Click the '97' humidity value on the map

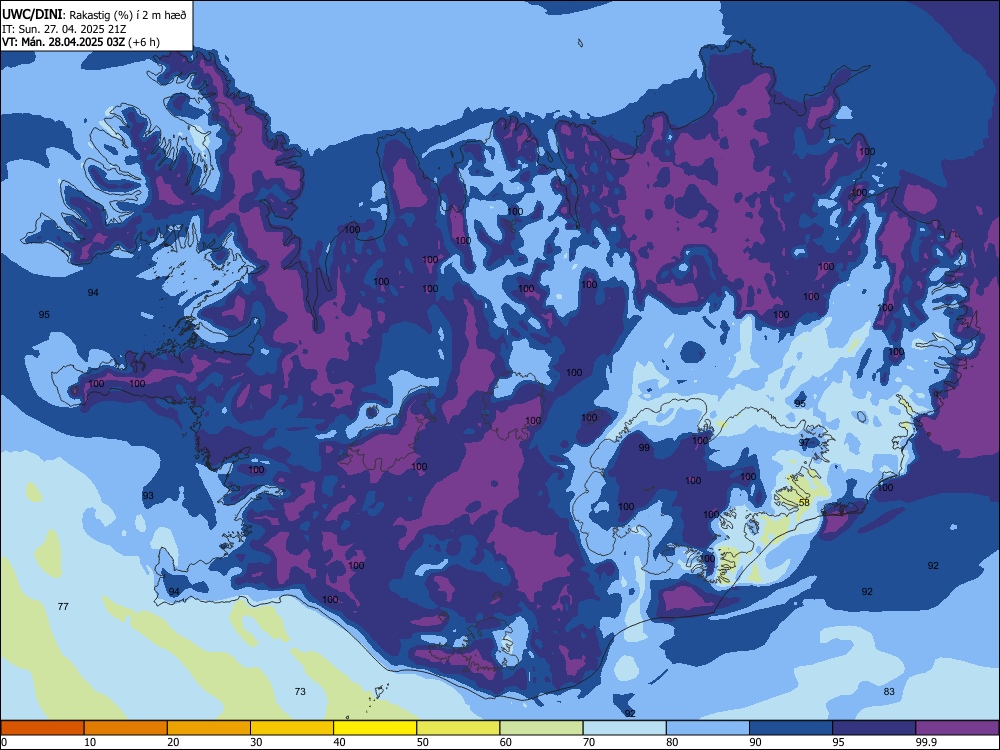tap(804, 442)
